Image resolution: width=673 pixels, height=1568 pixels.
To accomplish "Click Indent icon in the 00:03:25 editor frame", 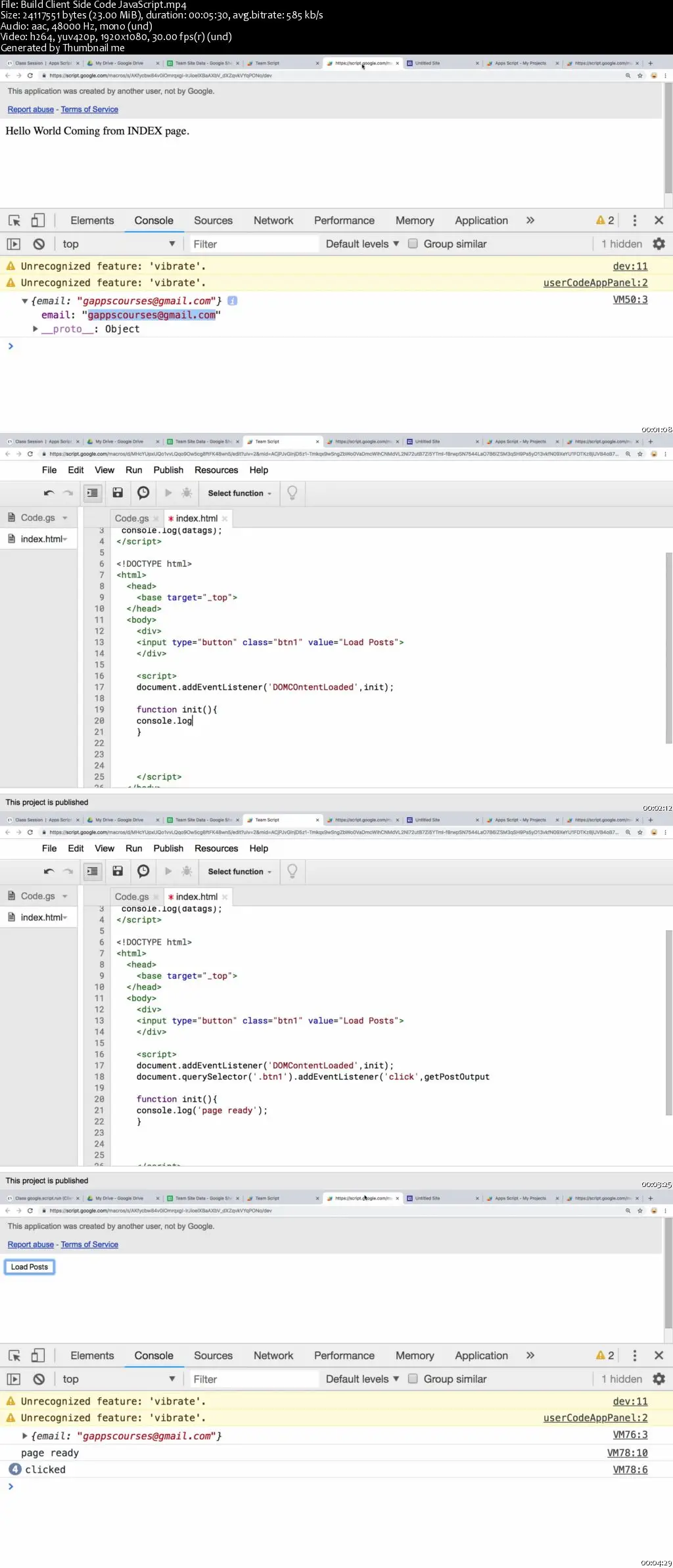I will pyautogui.click(x=93, y=872).
